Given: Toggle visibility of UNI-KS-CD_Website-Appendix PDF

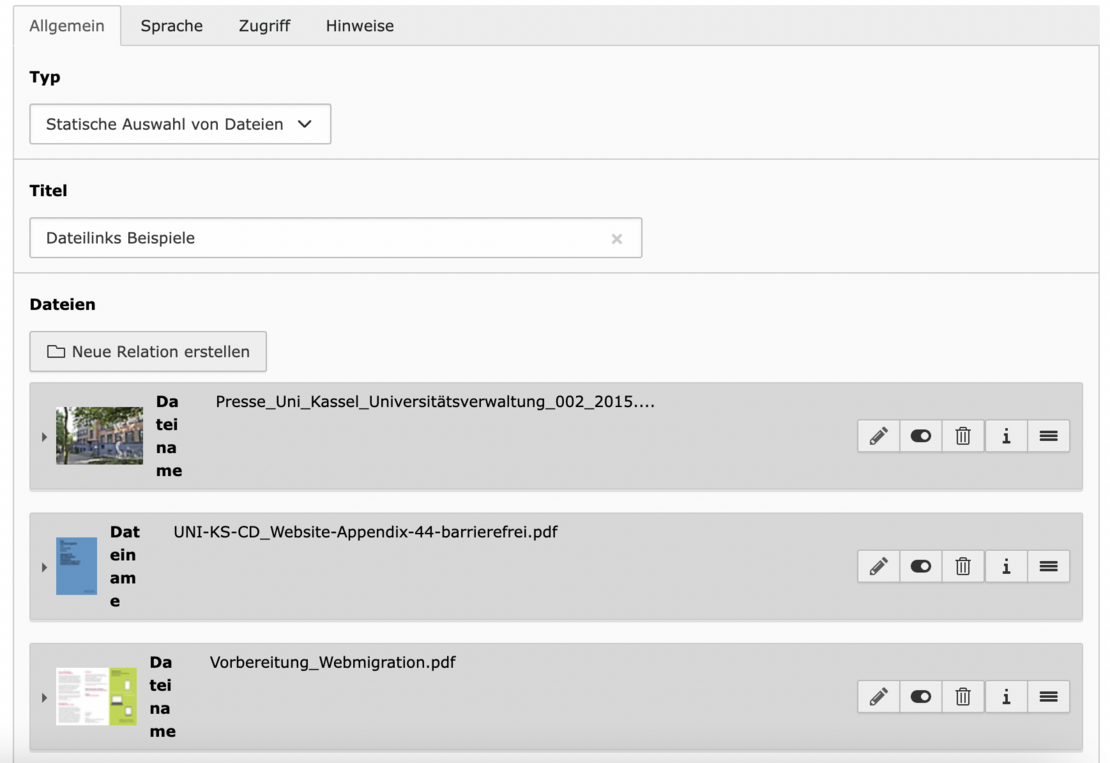Looking at the screenshot, I should click(x=921, y=566).
